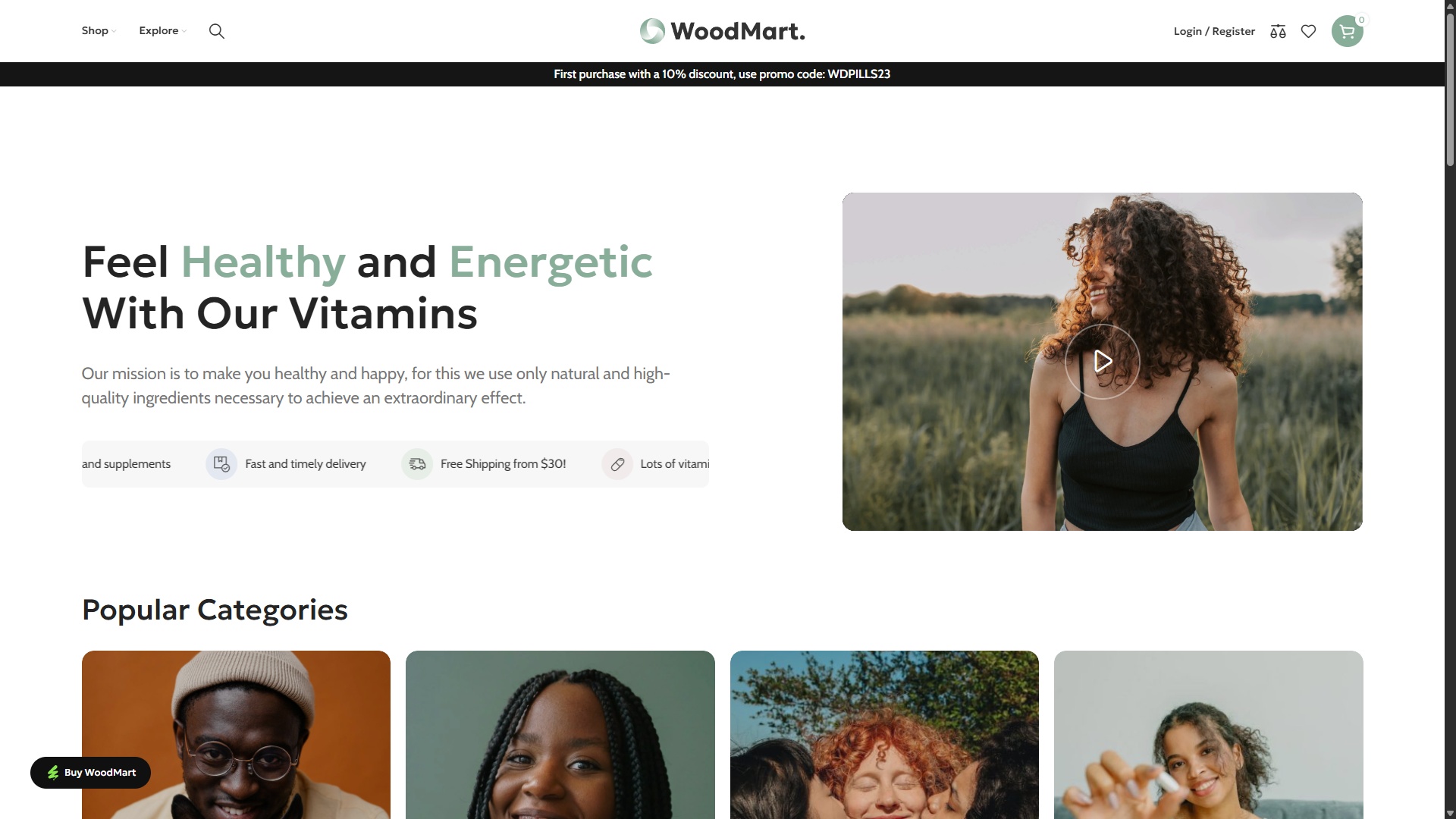1456x819 pixels.
Task: Click the Buy WoodMart button
Action: (90, 773)
